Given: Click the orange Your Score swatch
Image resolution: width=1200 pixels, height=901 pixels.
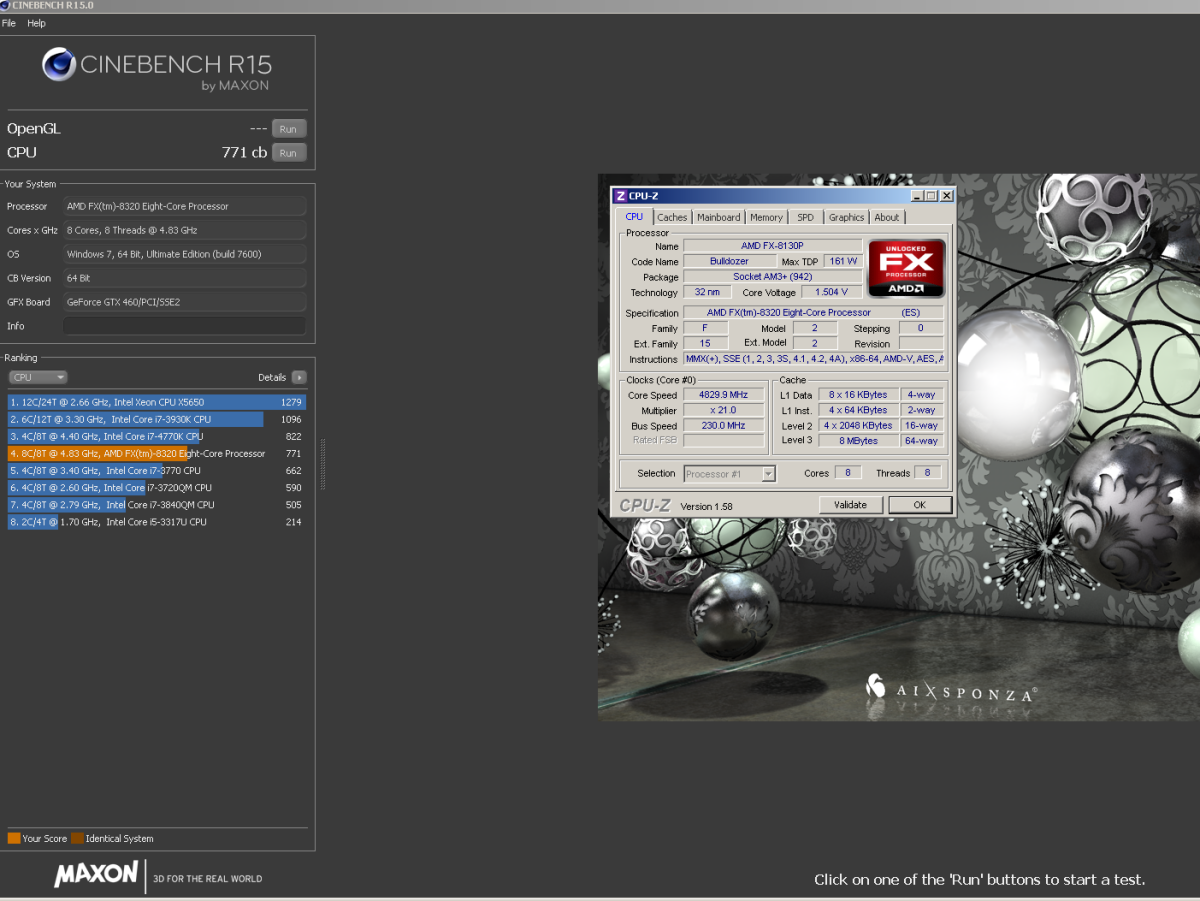Looking at the screenshot, I should tap(12, 838).
